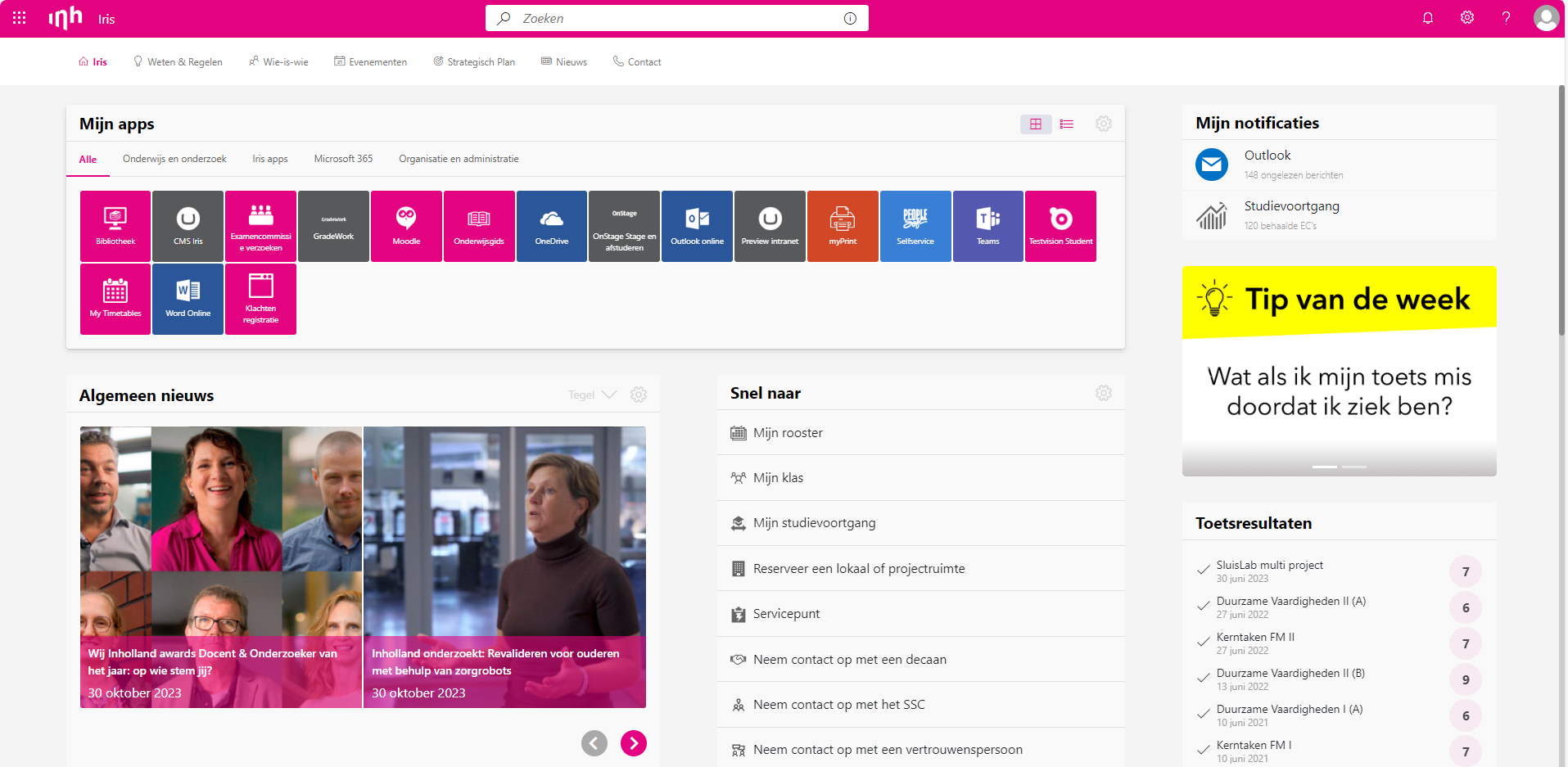
Task: Open Mijn rooster quick link
Action: coord(921,433)
